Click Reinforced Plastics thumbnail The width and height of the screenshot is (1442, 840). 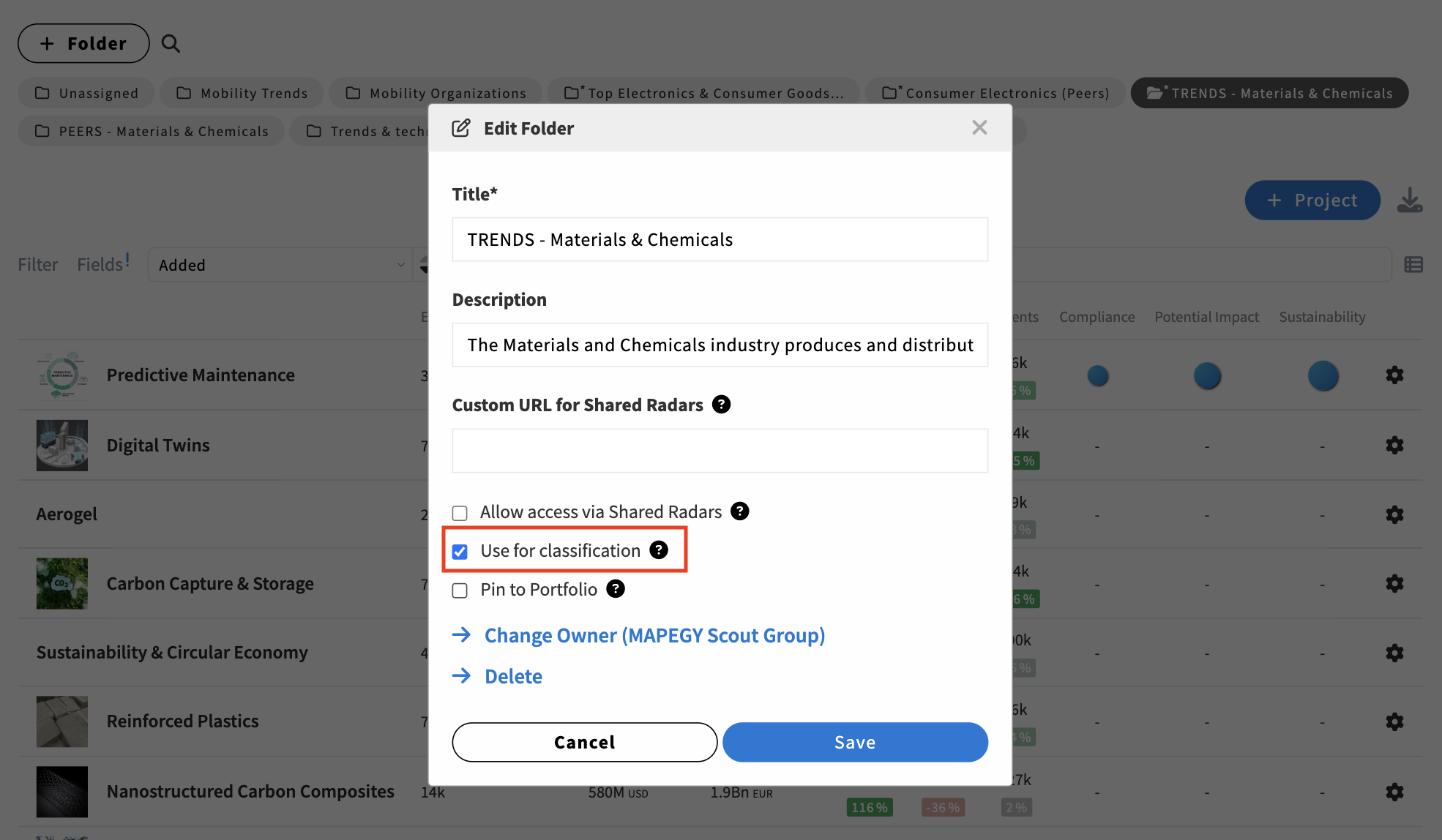(62, 721)
